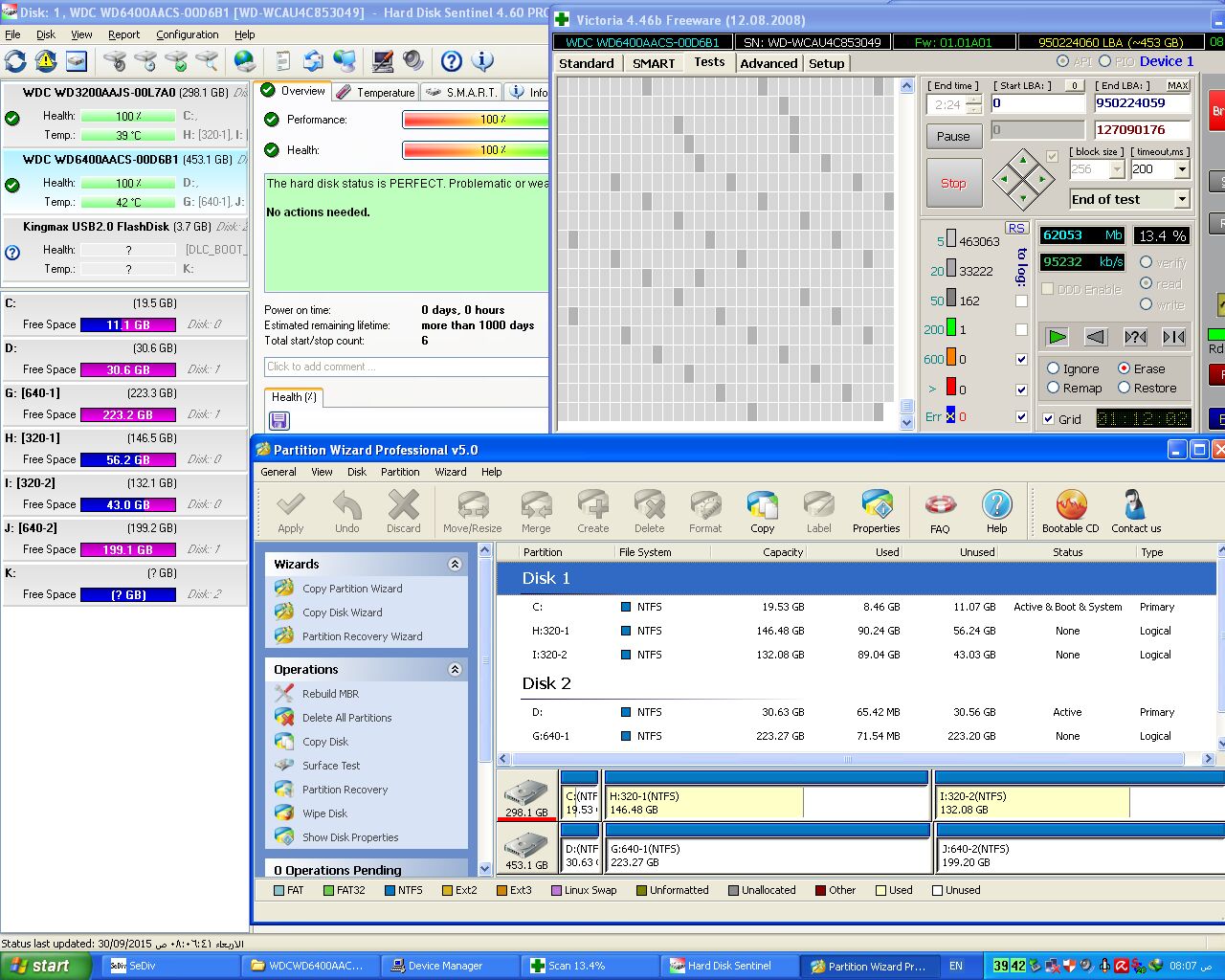This screenshot has width=1225, height=980.
Task: Click Format in Partition Wizard toolbar
Action: [705, 512]
